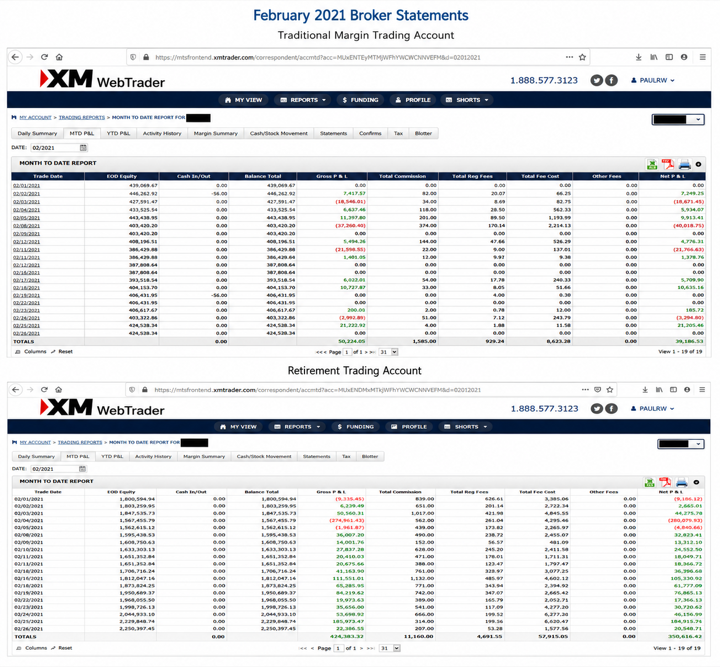Open the 02/02/2021 trade date link in Margin table
The image size is (720, 667).
click(26, 194)
